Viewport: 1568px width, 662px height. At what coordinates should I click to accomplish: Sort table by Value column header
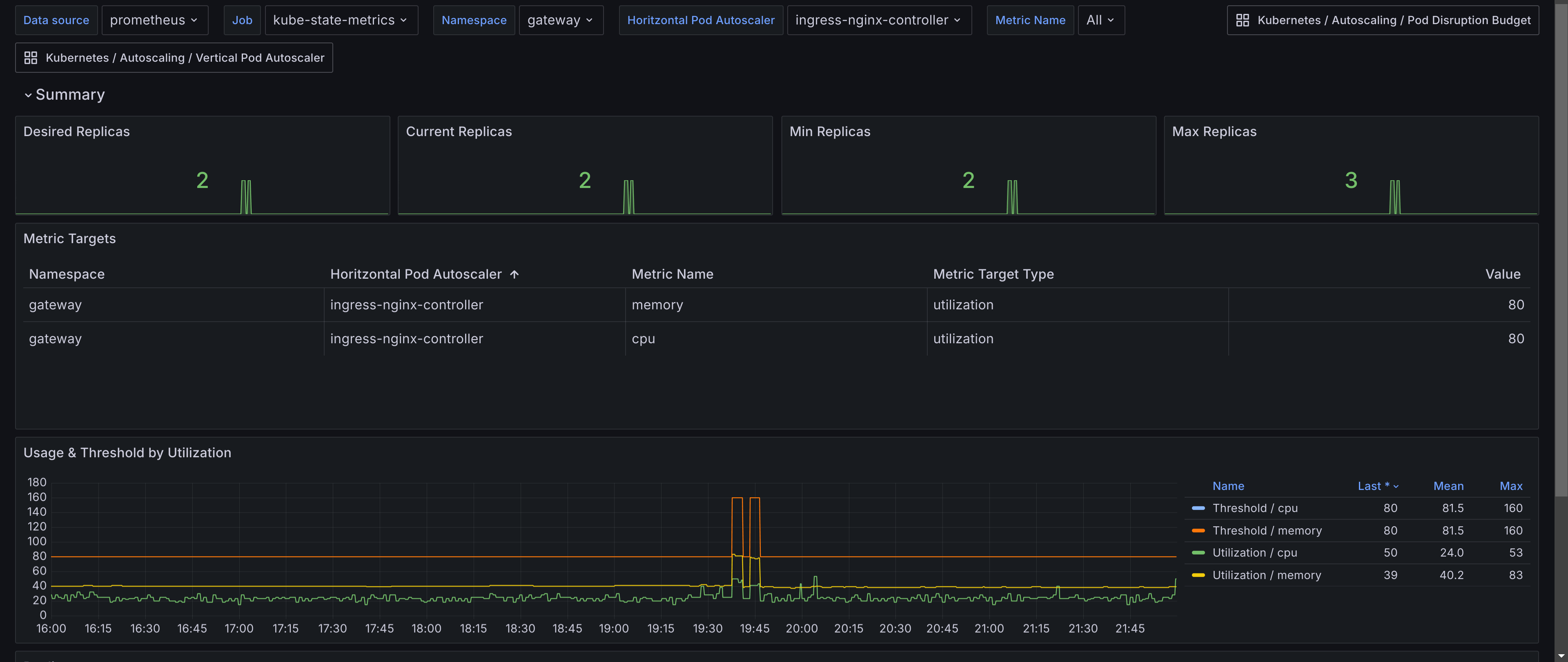click(1502, 274)
